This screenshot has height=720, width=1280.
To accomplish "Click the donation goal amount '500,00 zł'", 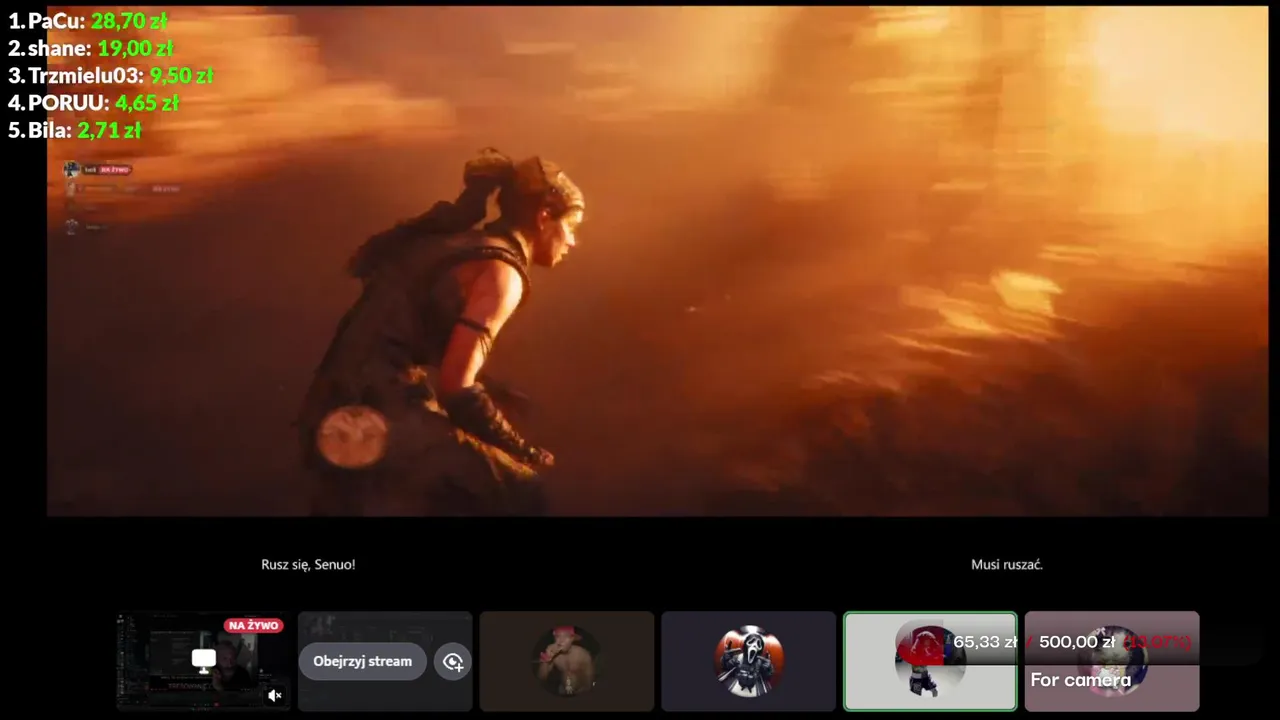I will 1077,642.
